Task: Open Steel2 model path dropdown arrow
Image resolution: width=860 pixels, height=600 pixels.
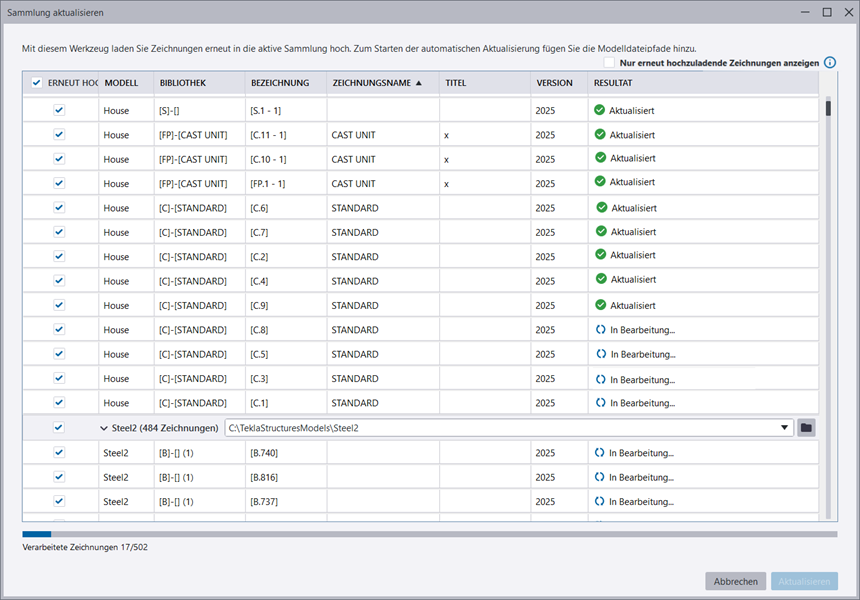Action: (784, 428)
